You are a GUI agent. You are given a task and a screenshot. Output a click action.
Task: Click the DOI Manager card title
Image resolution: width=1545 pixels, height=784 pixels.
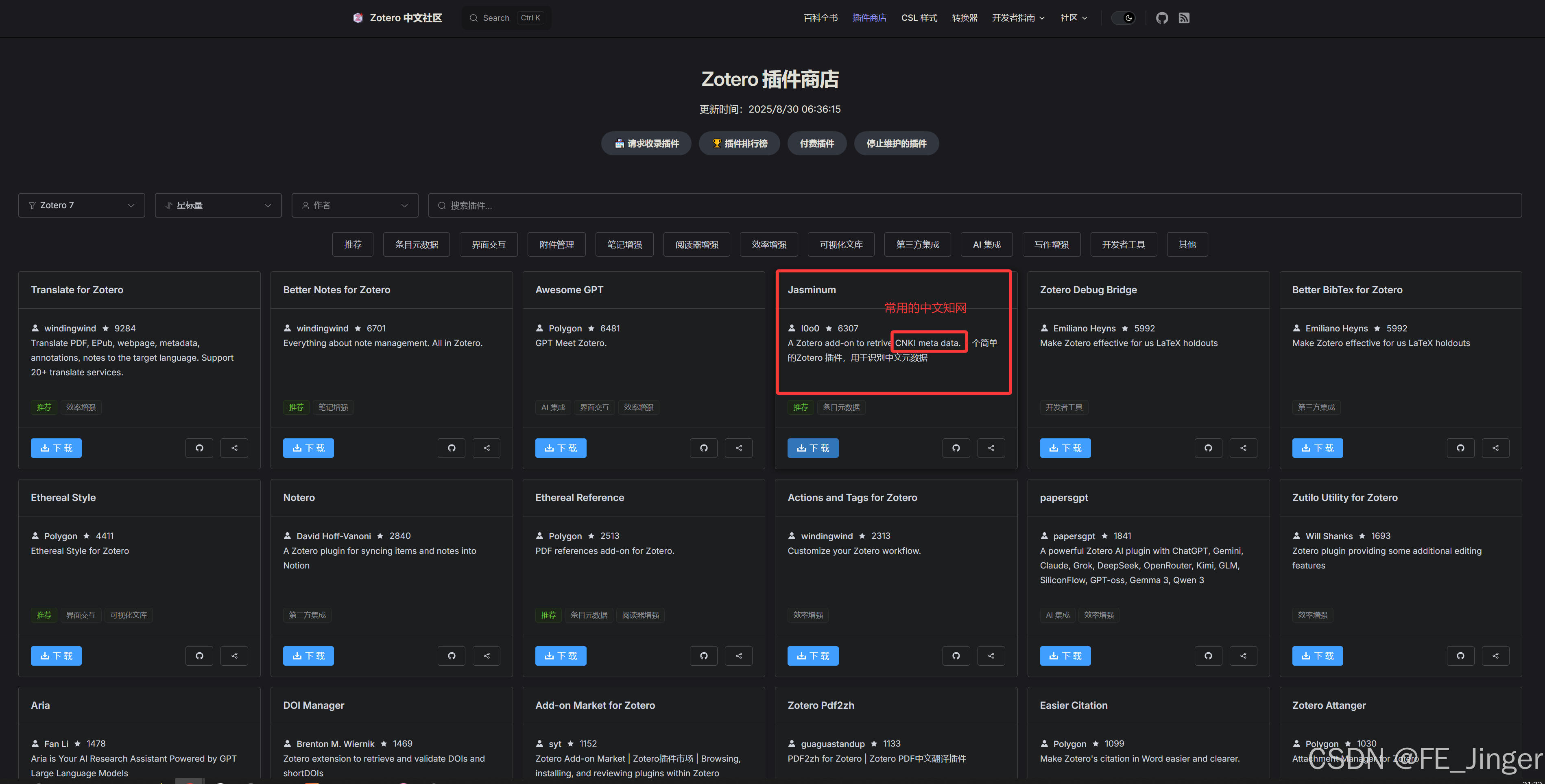click(314, 705)
